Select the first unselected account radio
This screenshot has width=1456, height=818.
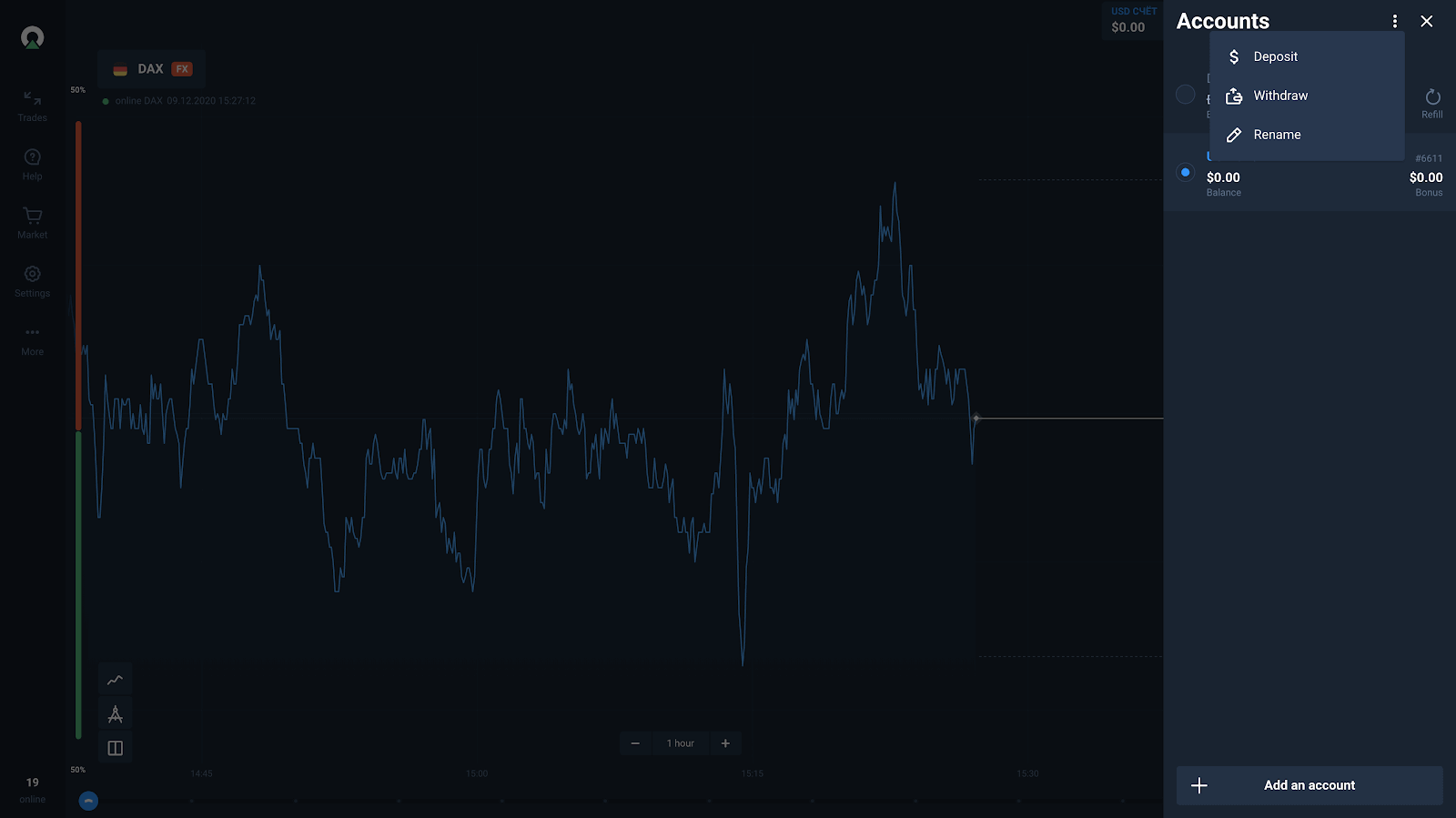(x=1185, y=94)
